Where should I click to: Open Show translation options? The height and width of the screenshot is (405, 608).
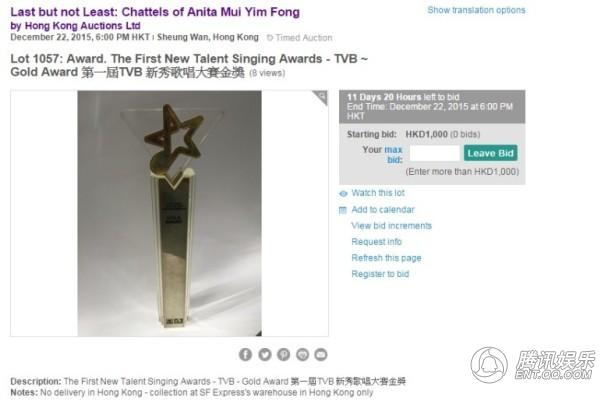coord(476,10)
